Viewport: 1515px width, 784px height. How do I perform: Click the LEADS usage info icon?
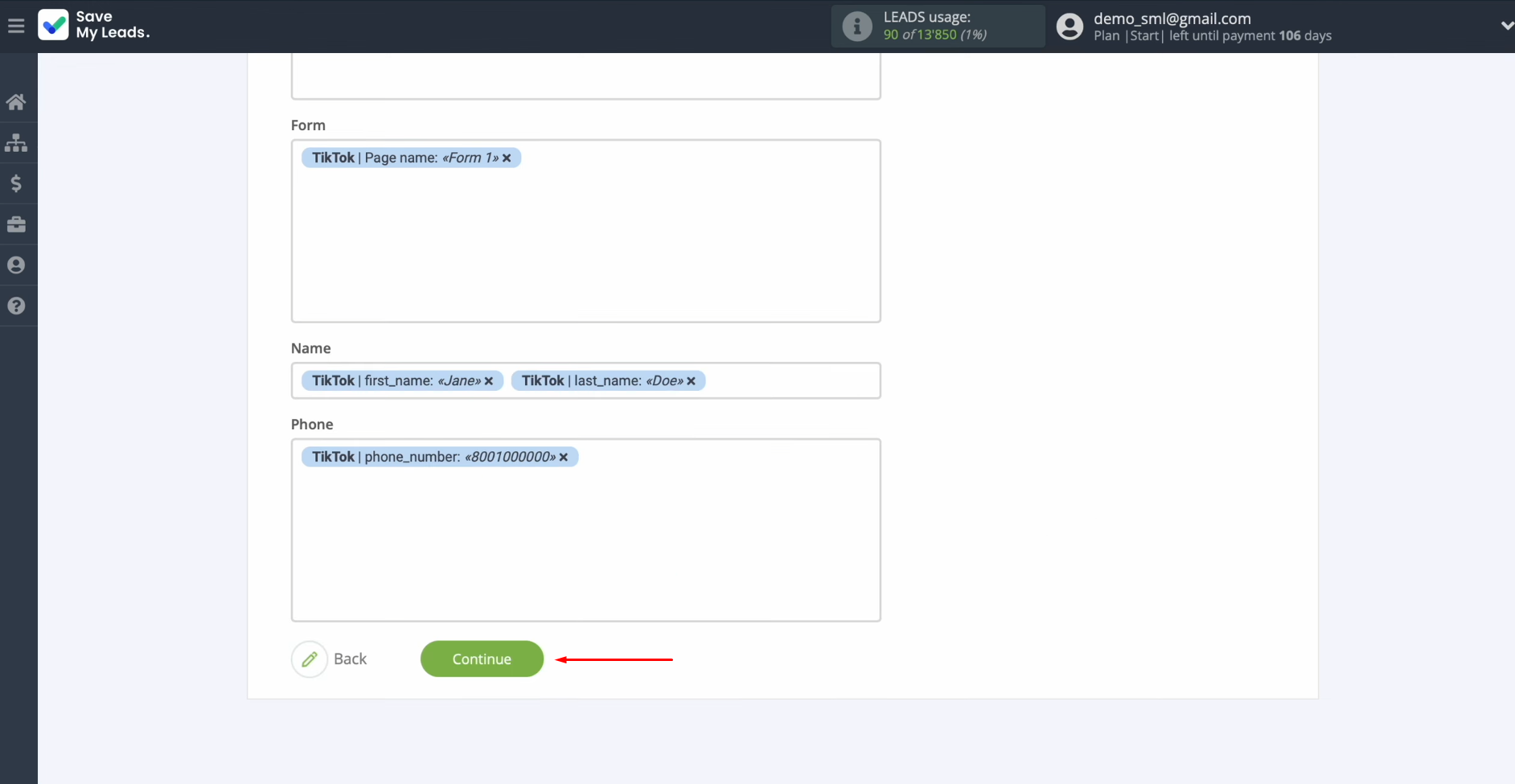coord(857,27)
